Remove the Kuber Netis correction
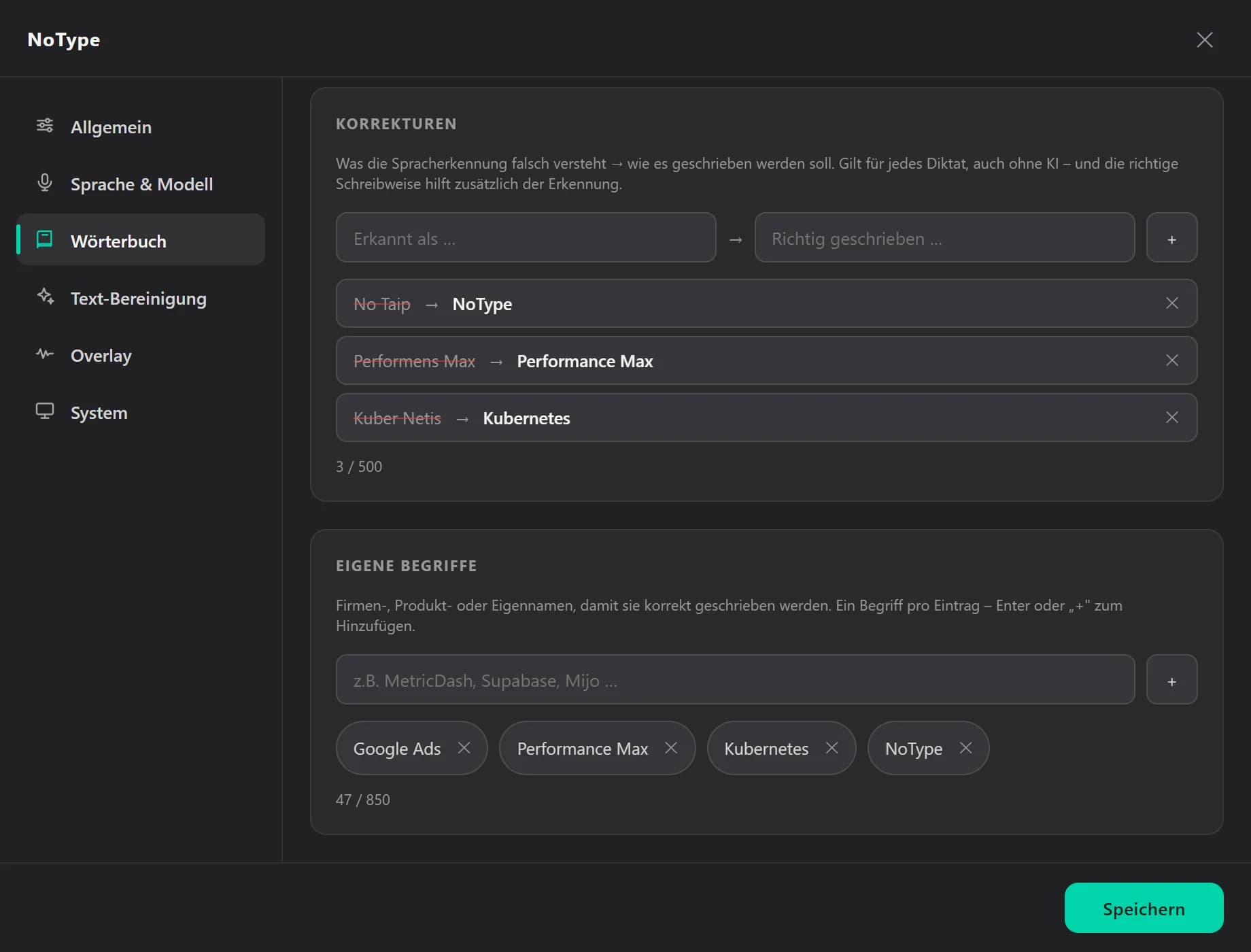The image size is (1251, 952). click(x=1172, y=418)
